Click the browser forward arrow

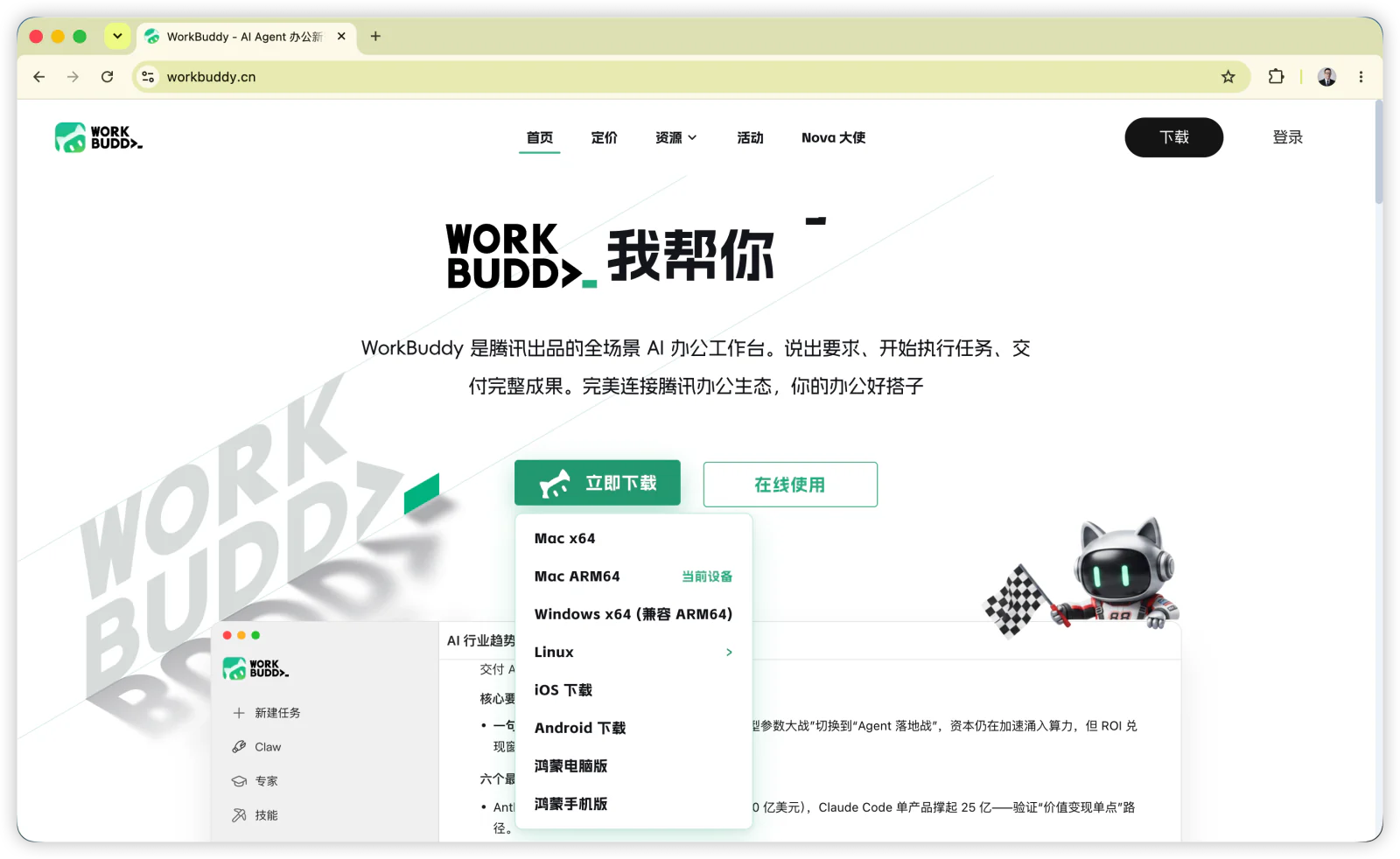[x=73, y=77]
